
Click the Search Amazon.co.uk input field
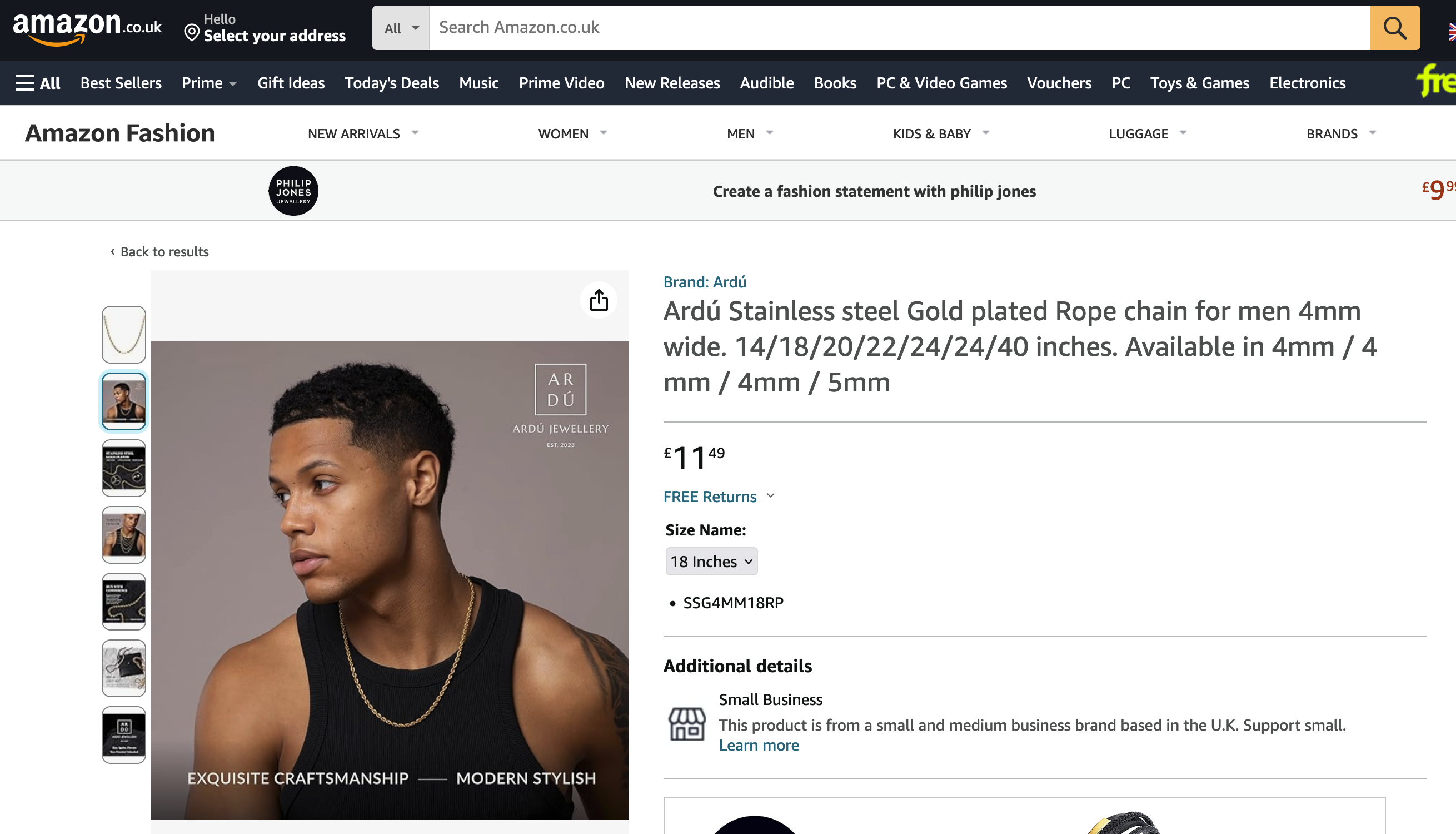pos(899,27)
